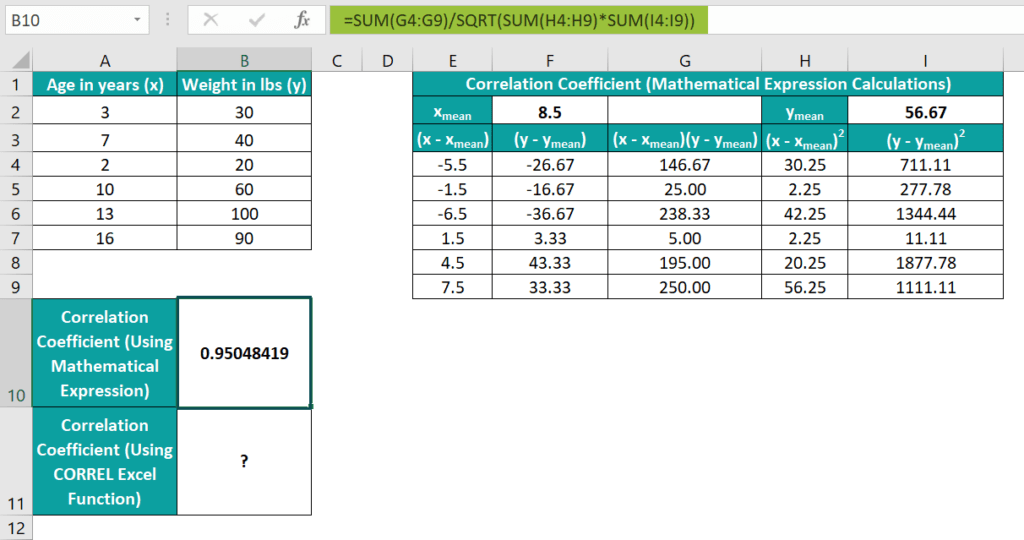The width and height of the screenshot is (1024, 540).
Task: Select column C header
Action: [336, 61]
